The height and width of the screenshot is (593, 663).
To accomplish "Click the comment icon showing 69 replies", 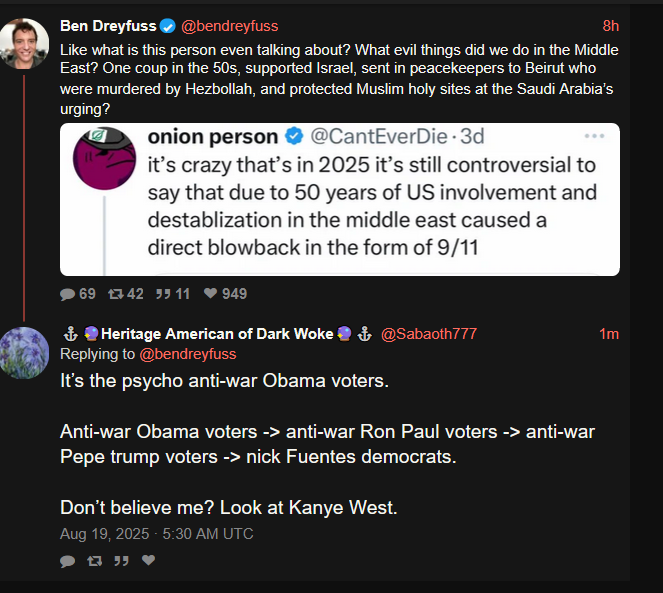I will click(x=67, y=294).
